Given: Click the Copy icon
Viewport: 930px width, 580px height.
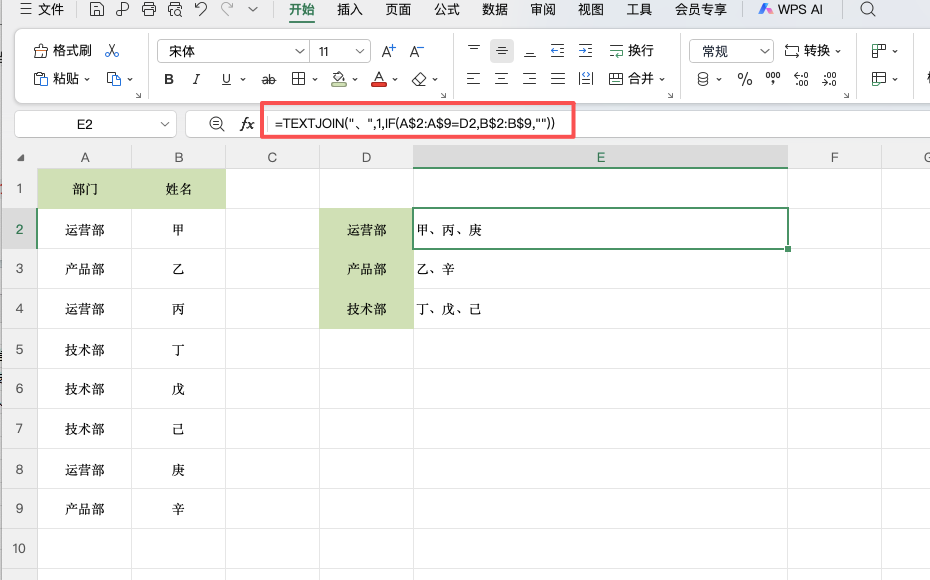Looking at the screenshot, I should (x=113, y=79).
